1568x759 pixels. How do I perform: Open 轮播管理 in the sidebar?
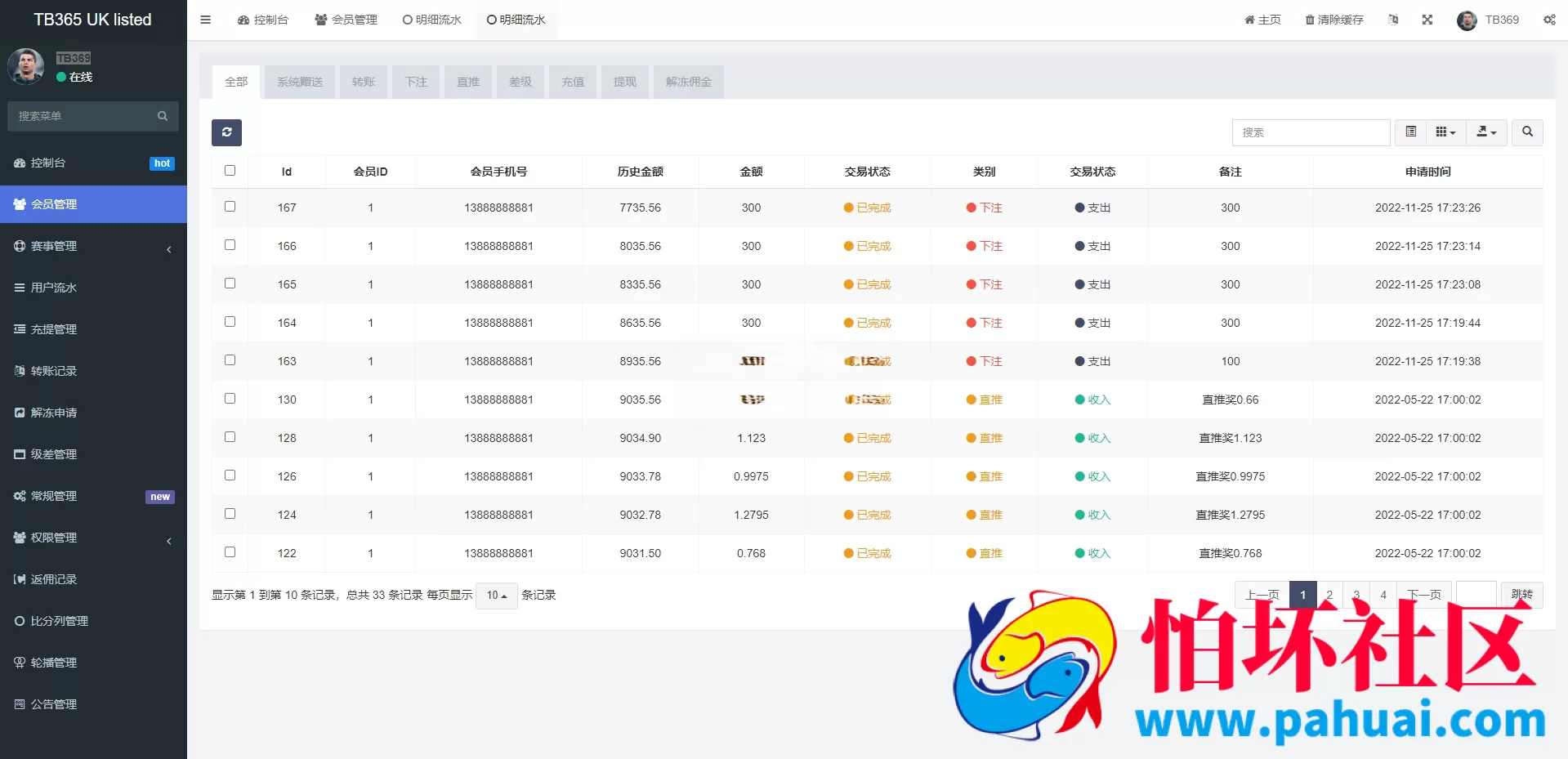(x=93, y=663)
